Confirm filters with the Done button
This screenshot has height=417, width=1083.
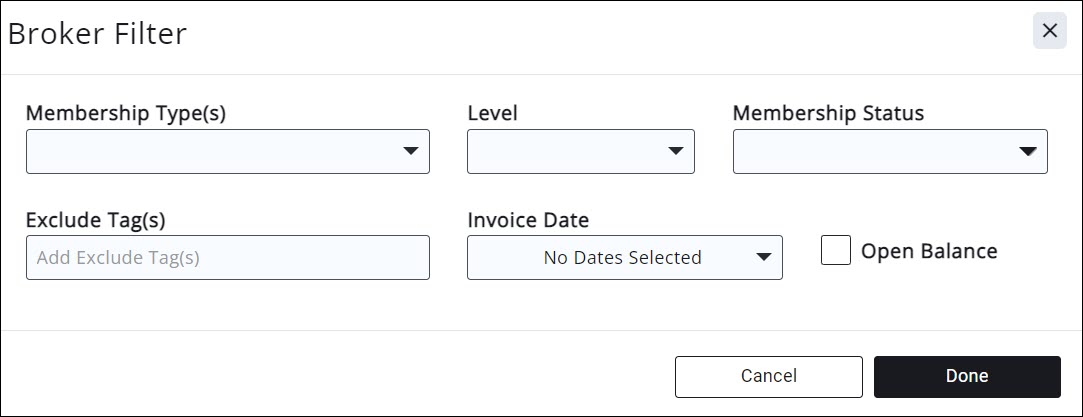(x=967, y=376)
